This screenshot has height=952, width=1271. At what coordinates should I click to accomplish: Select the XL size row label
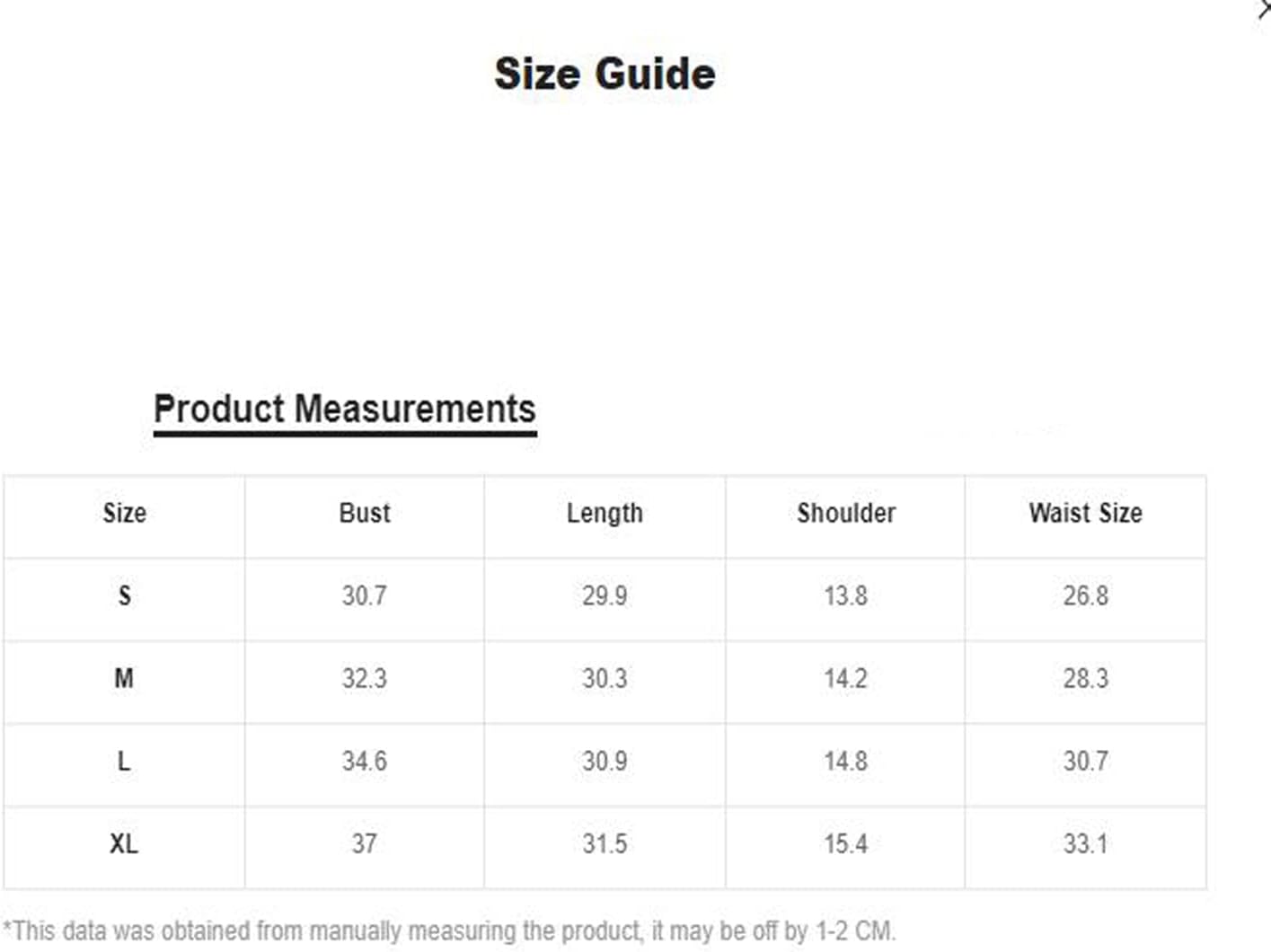coord(124,843)
